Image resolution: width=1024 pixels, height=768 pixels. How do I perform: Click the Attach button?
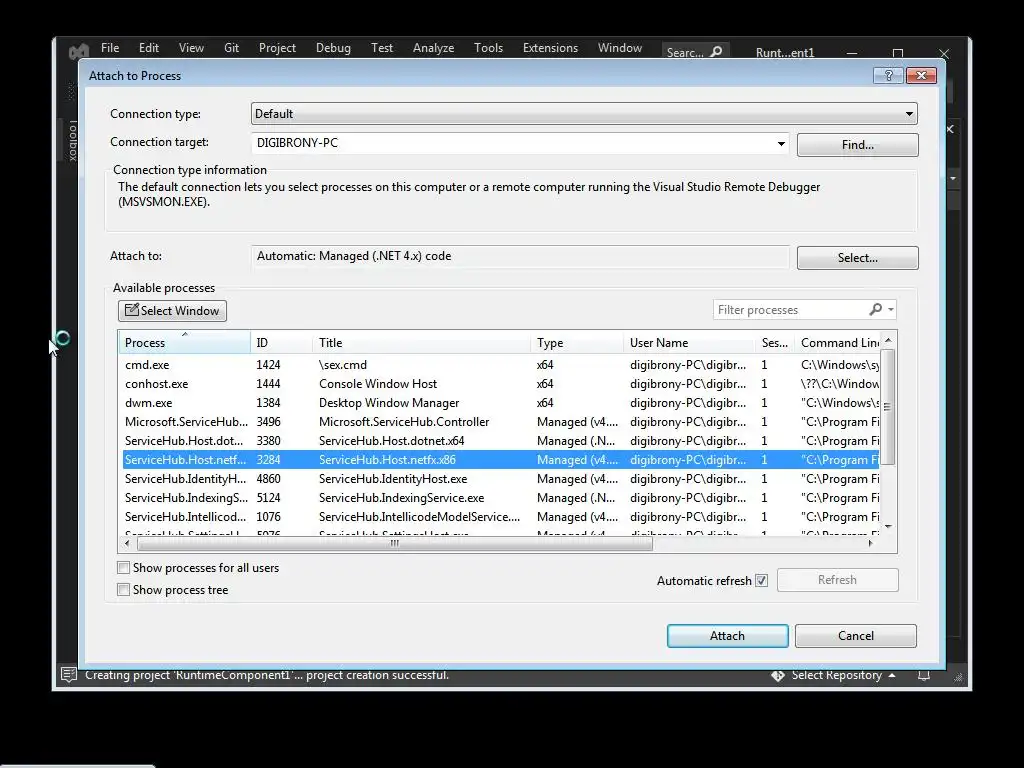pos(727,636)
